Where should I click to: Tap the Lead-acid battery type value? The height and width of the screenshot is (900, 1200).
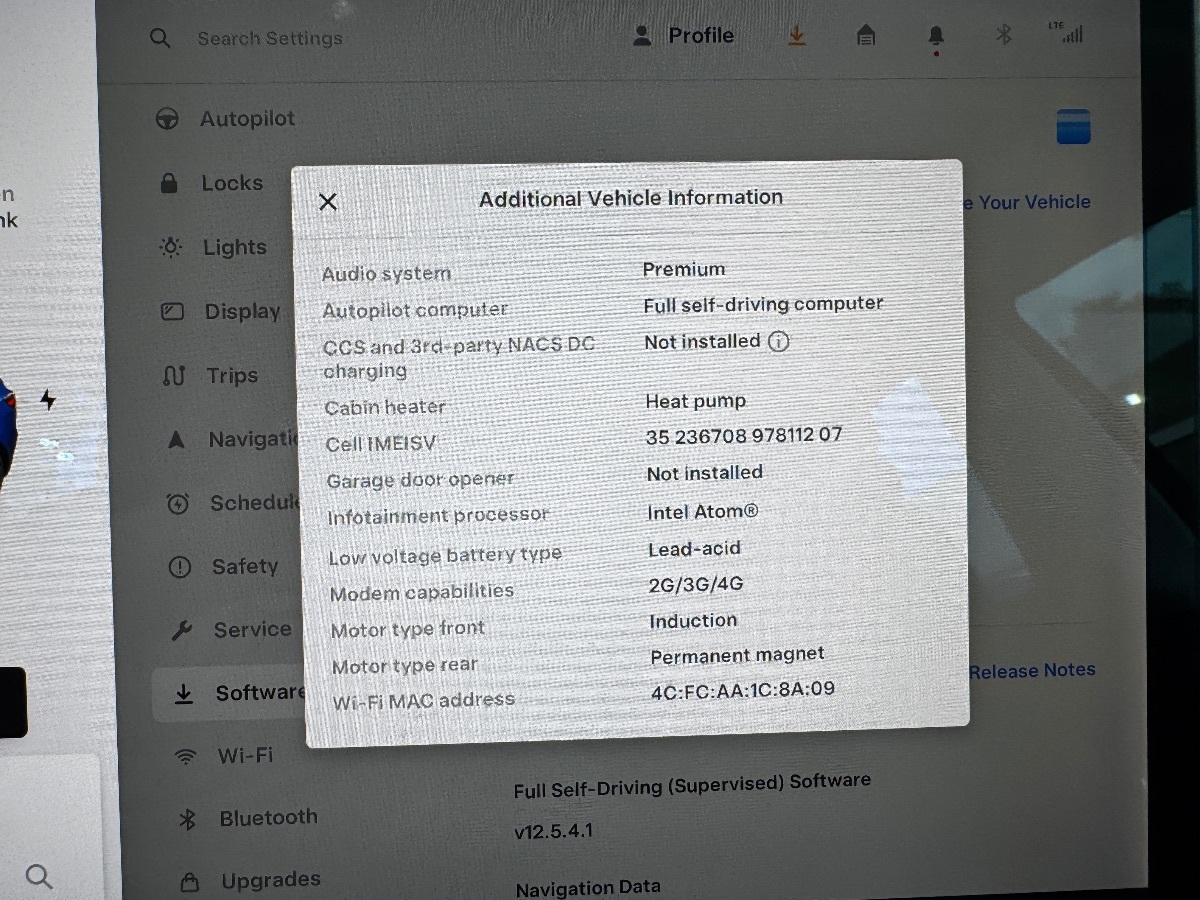point(694,549)
